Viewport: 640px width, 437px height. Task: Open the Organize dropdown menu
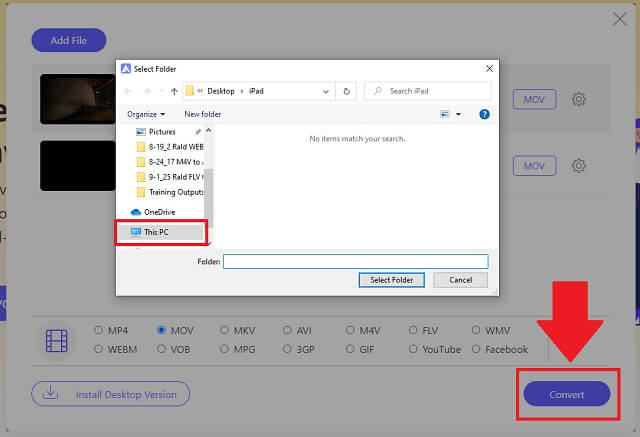click(x=146, y=114)
